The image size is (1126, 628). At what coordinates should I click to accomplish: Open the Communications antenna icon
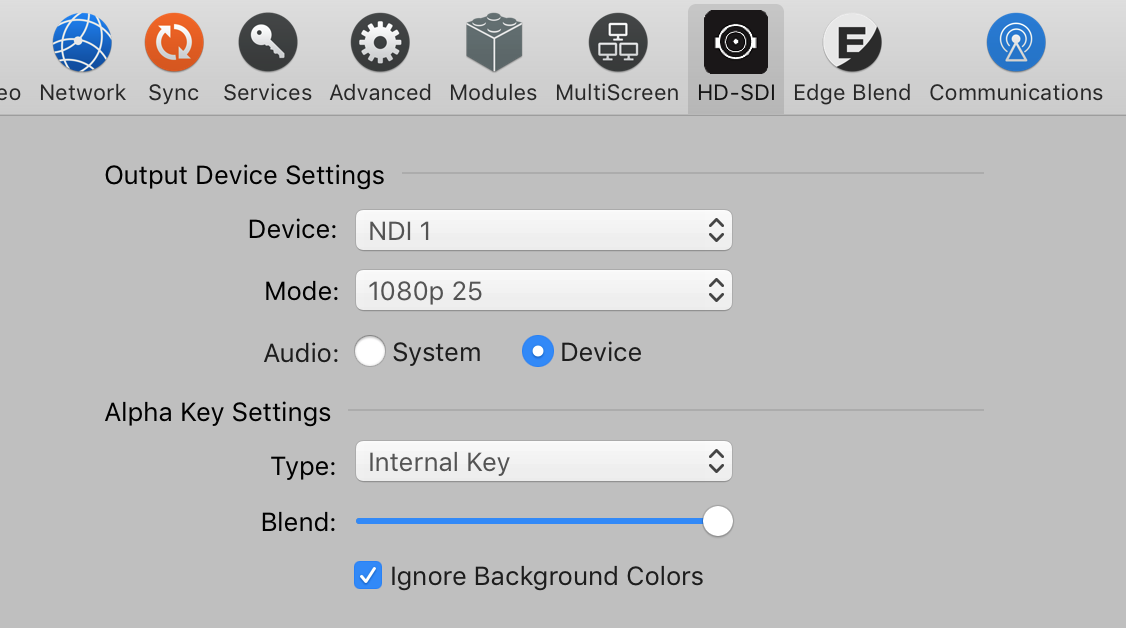click(1015, 43)
